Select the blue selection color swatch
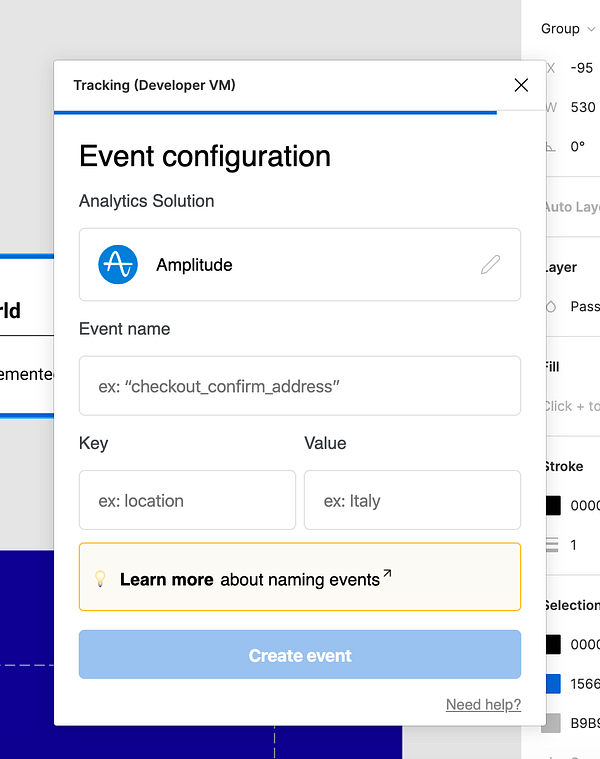The width and height of the screenshot is (600, 759). pyautogui.click(x=553, y=684)
